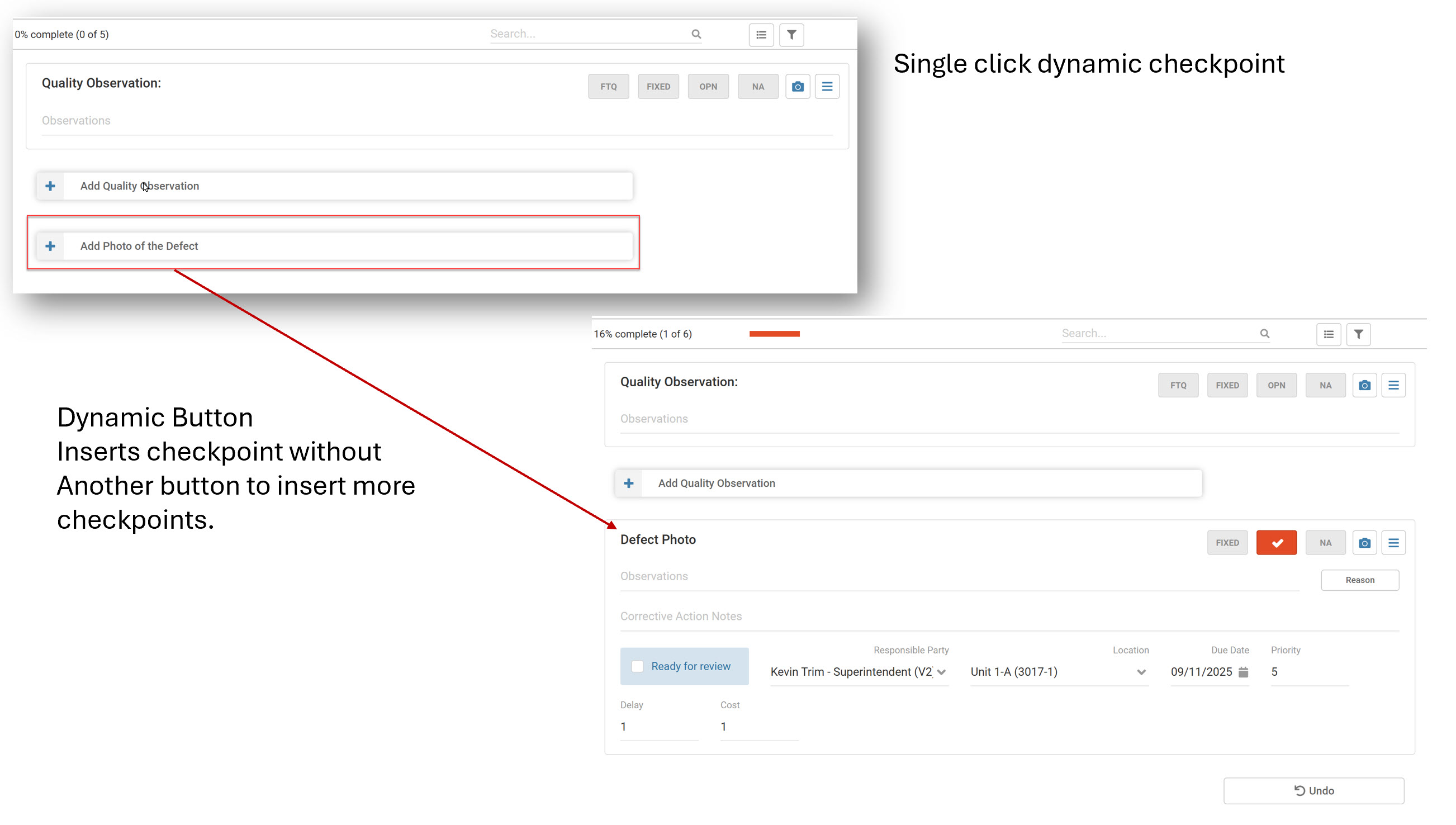Click '0% complete (0 of 5)' text
The width and height of the screenshot is (1456, 825).
pyautogui.click(x=61, y=35)
